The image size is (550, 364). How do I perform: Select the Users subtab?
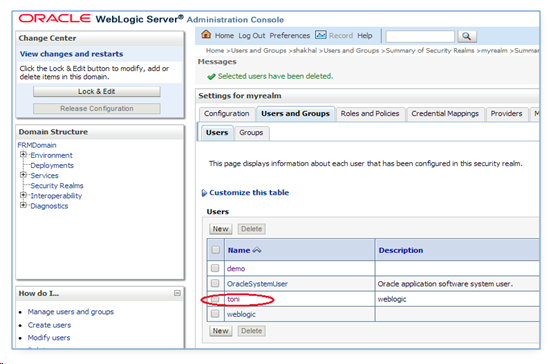(x=217, y=133)
